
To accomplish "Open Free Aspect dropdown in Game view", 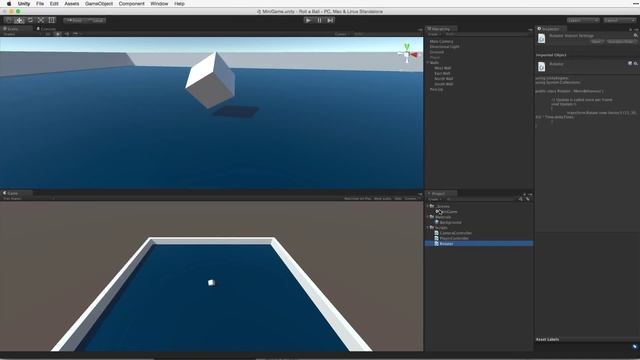I will pos(28,199).
